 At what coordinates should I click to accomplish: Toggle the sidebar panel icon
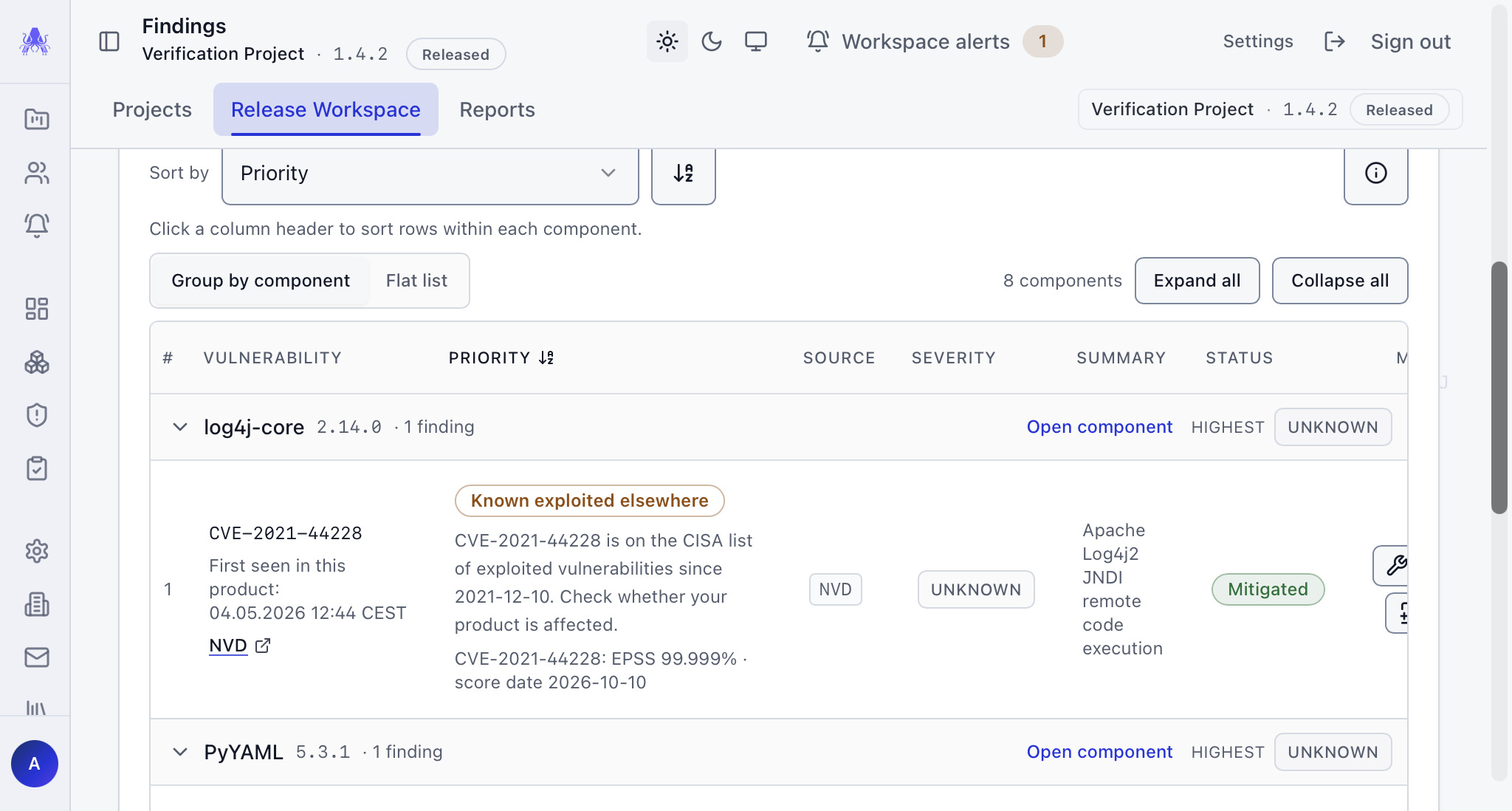coord(109,41)
